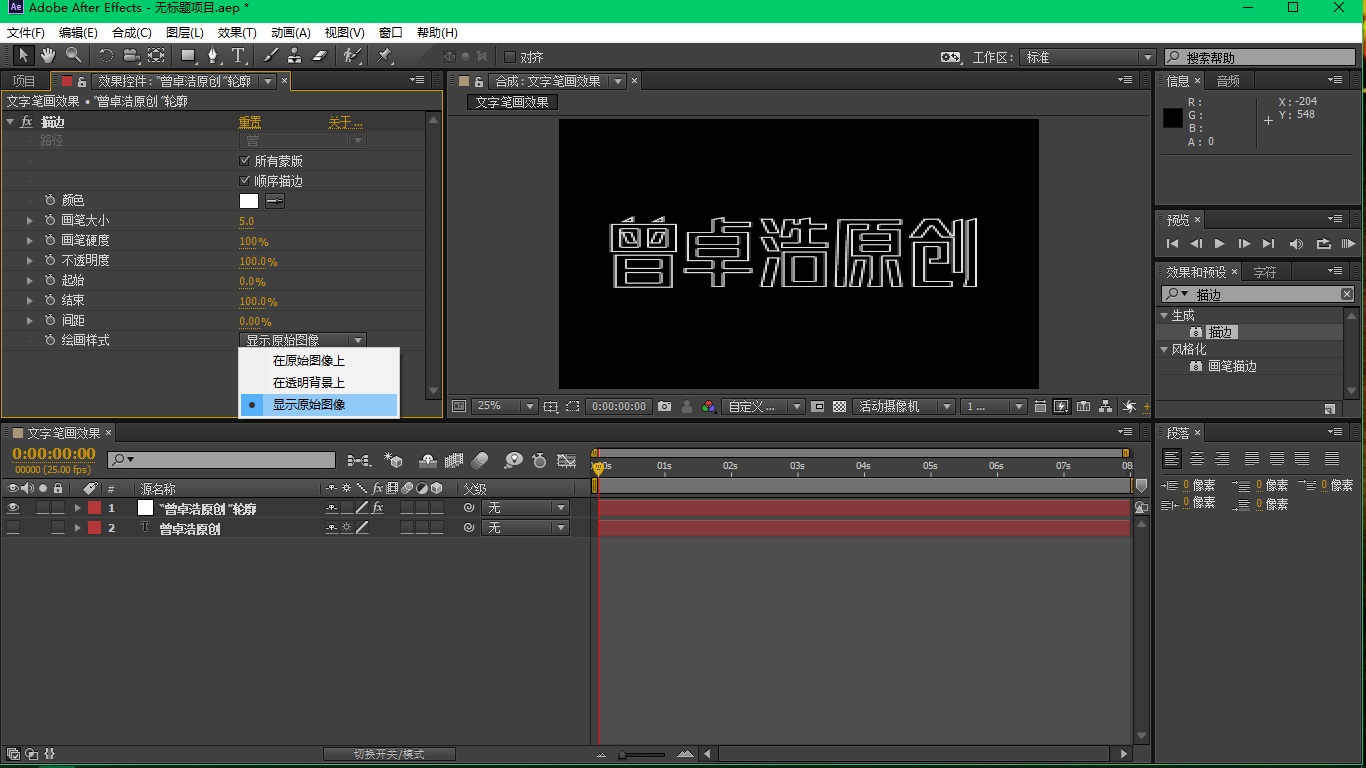This screenshot has height=768, width=1366.
Task: Open the Graph Editor in the timeline
Action: click(567, 460)
